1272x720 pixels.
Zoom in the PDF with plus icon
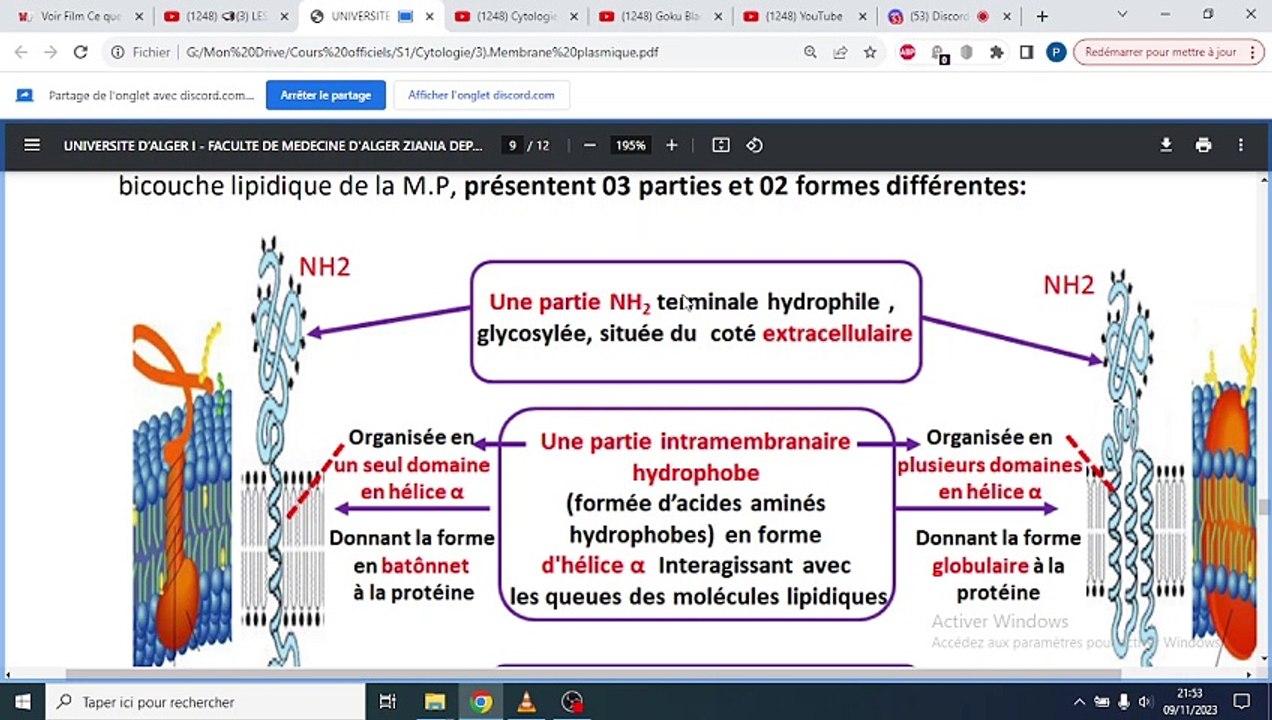tap(672, 145)
